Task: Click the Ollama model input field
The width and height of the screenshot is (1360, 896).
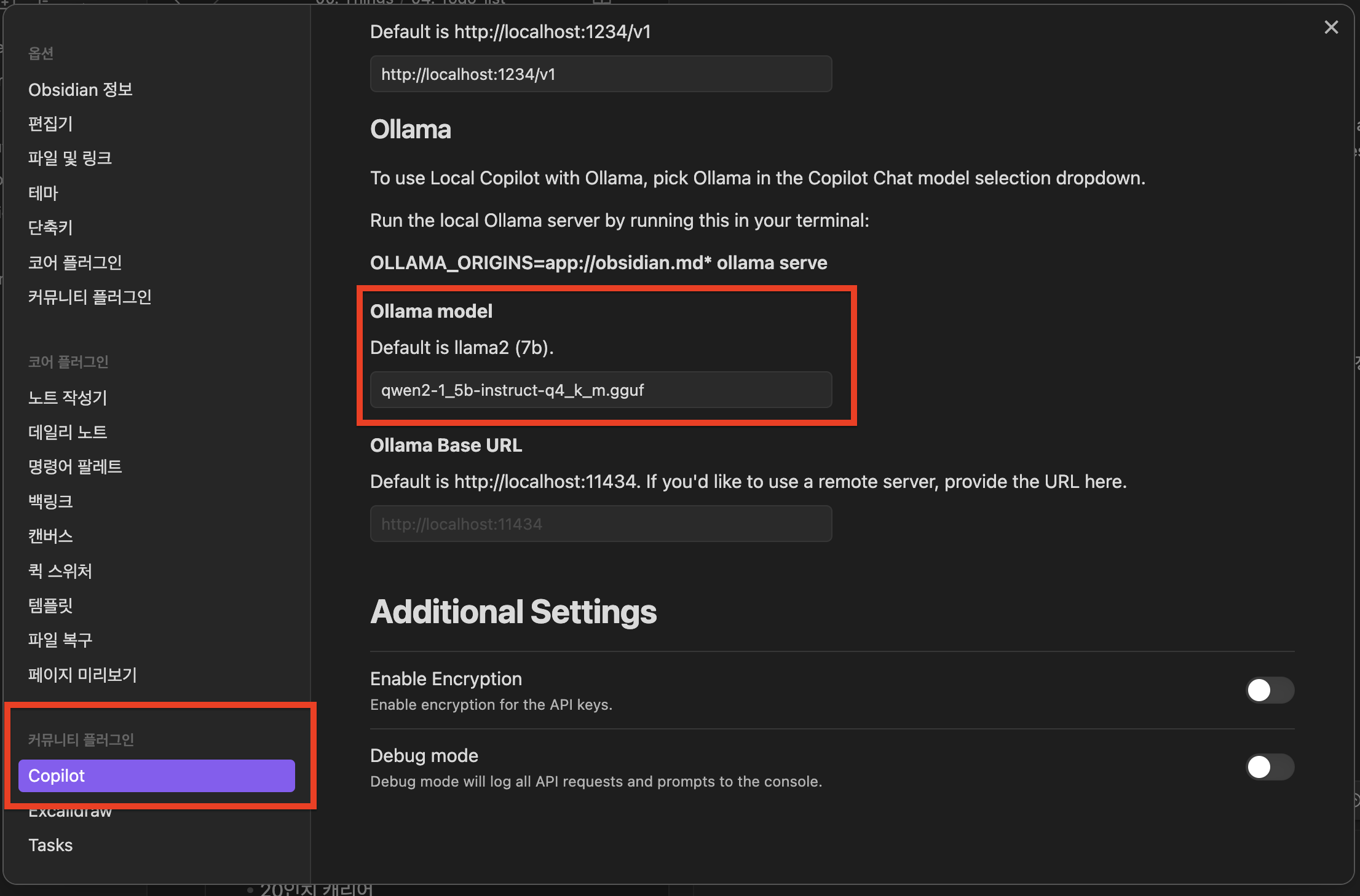Action: click(601, 390)
